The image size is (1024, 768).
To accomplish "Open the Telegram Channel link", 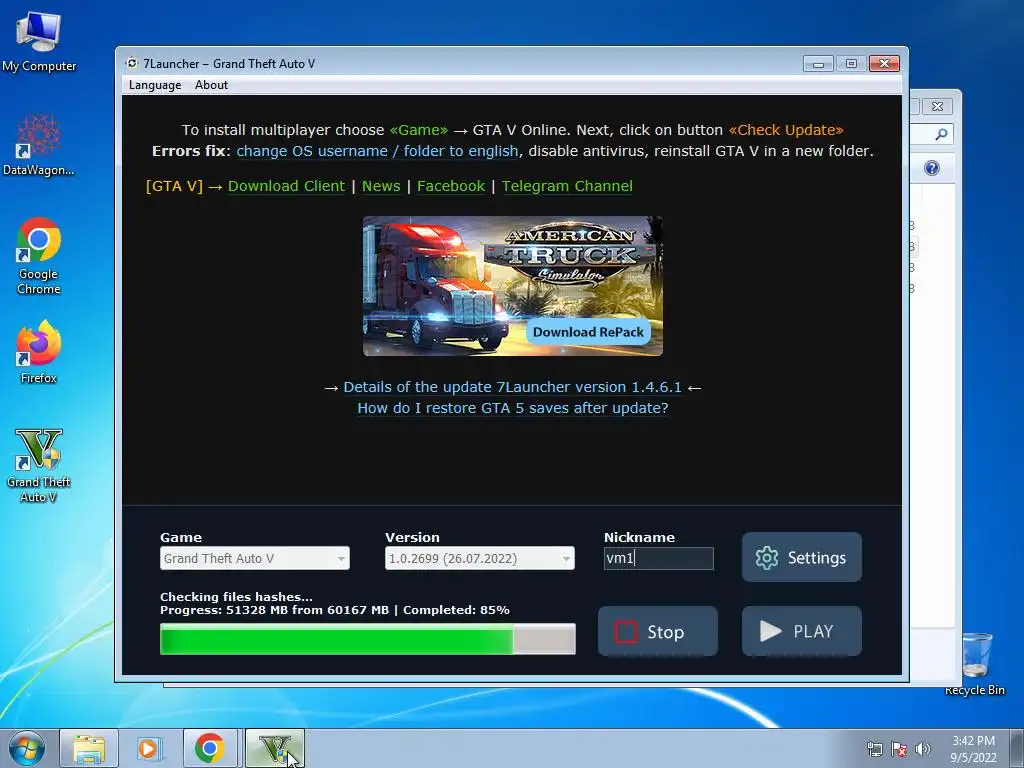I will click(x=567, y=186).
